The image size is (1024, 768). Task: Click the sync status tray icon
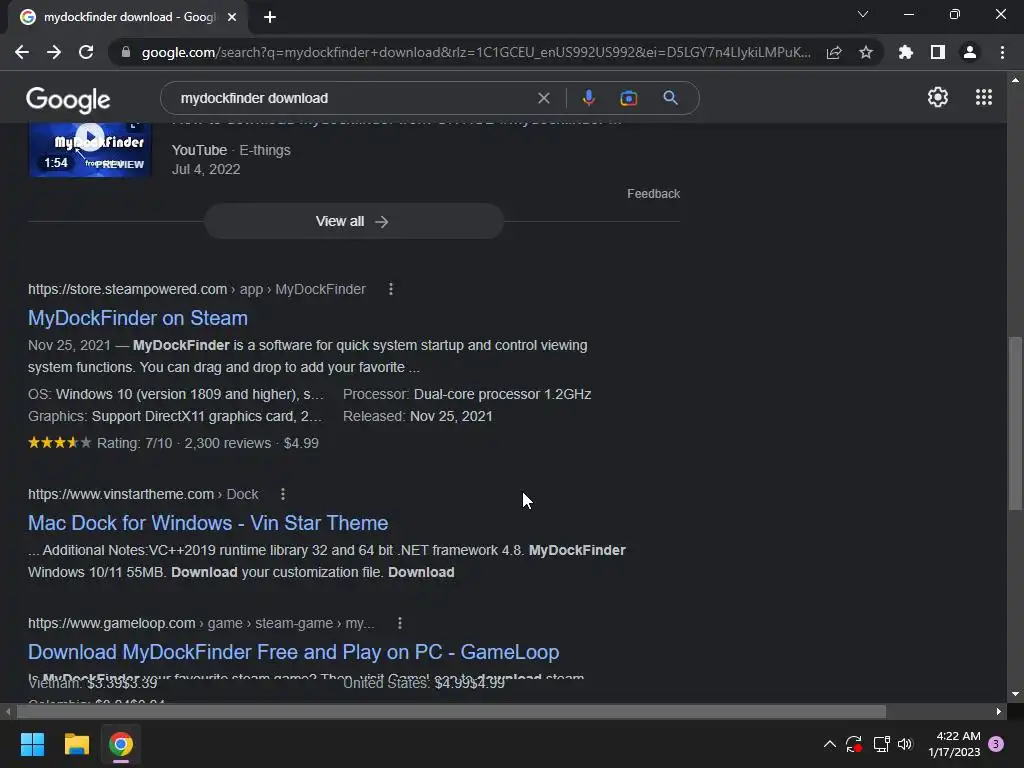pos(854,744)
